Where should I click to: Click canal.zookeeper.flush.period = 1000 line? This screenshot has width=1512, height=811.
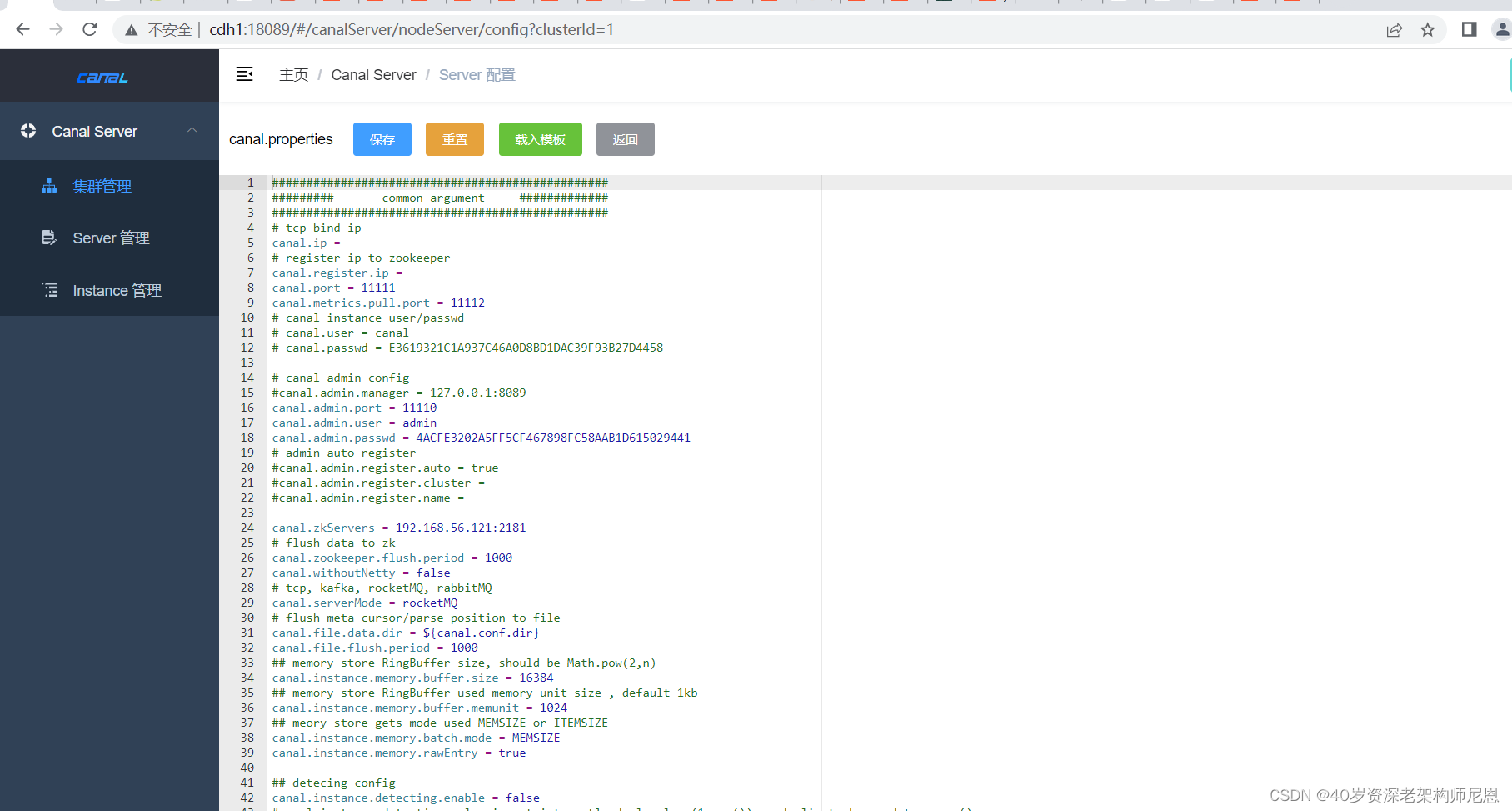[x=392, y=558]
